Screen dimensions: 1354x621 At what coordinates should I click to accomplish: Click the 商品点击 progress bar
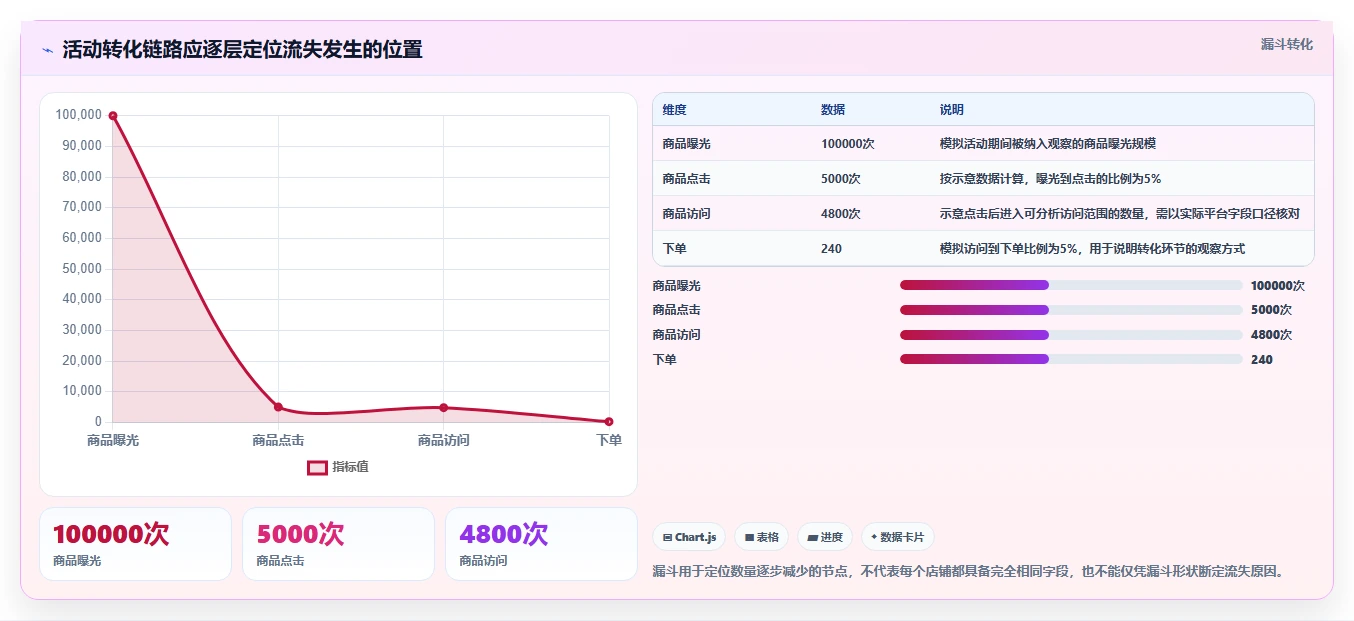coord(1071,310)
